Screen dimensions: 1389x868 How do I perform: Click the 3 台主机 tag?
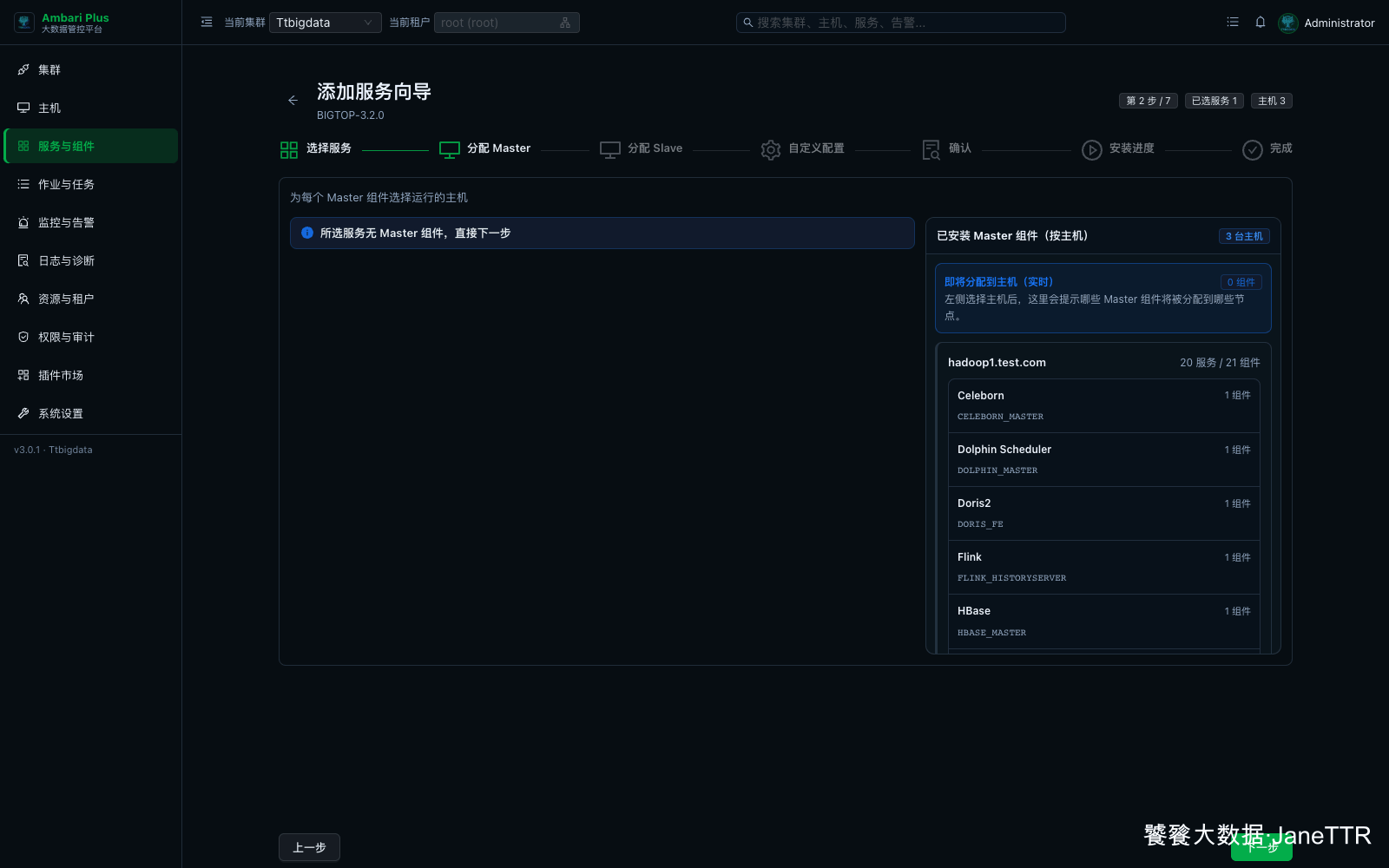pos(1244,236)
